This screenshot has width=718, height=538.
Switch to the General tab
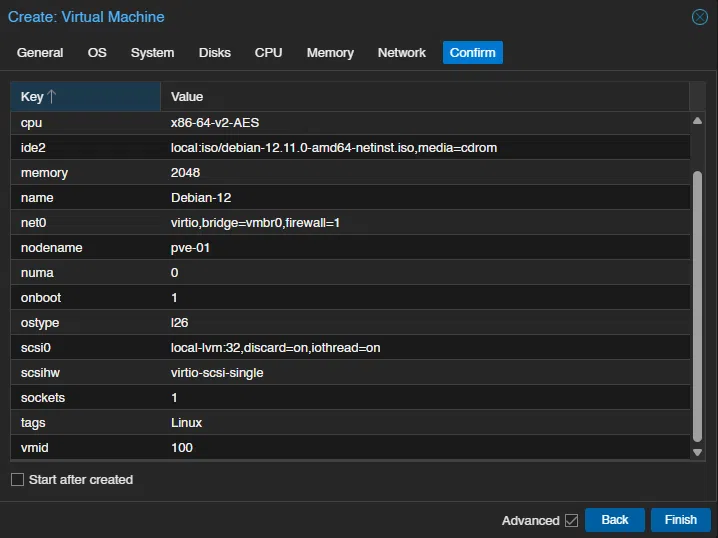(40, 53)
